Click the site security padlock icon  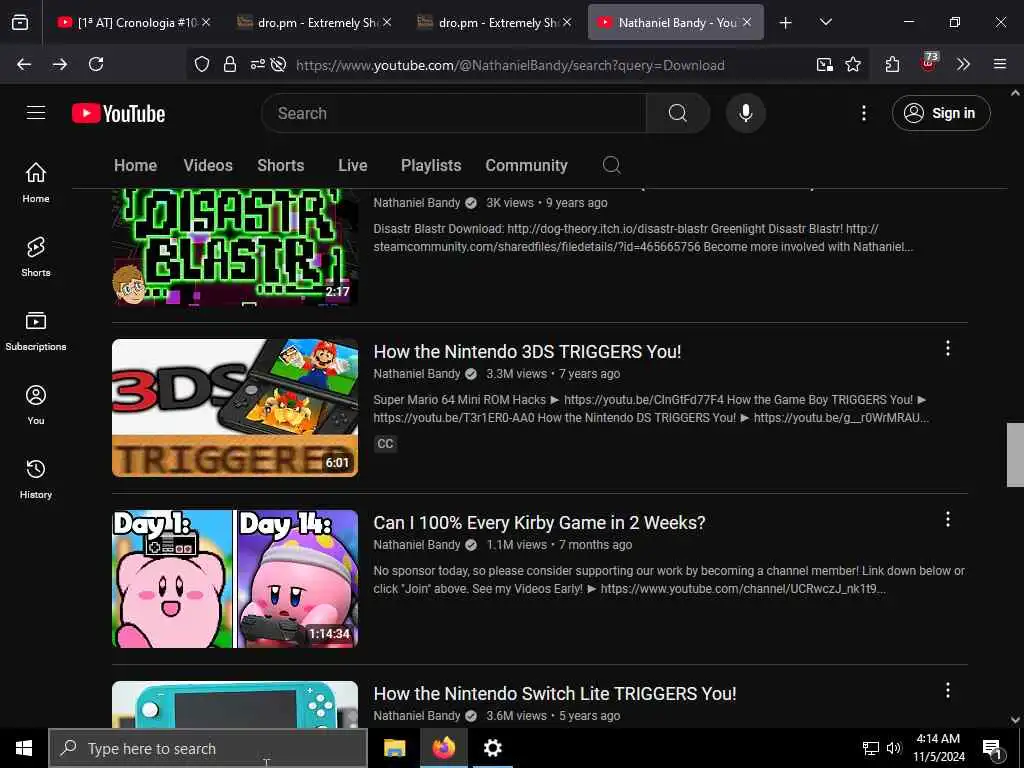click(x=230, y=64)
